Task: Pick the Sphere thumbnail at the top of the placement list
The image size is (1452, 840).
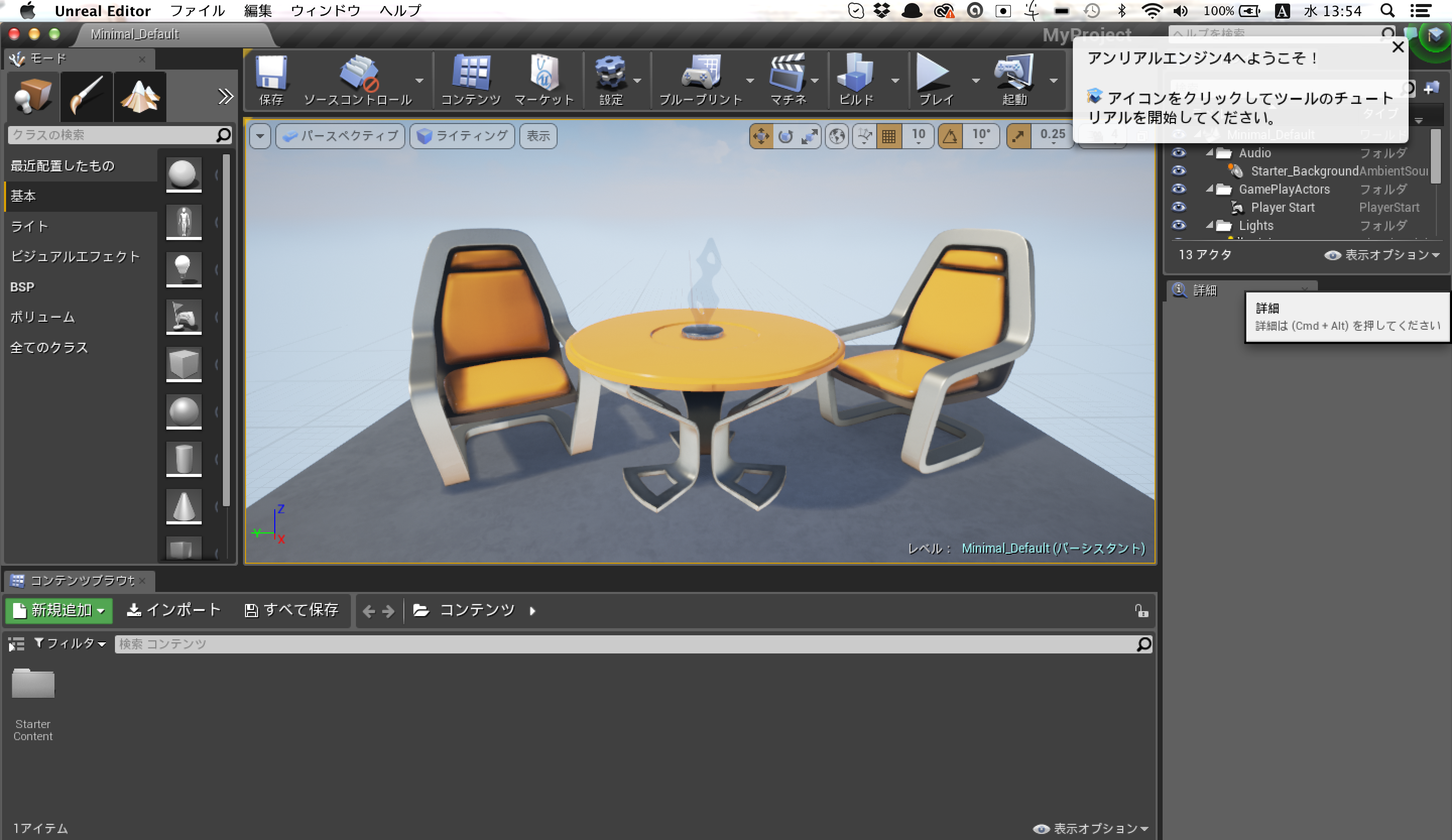Action: coord(184,174)
